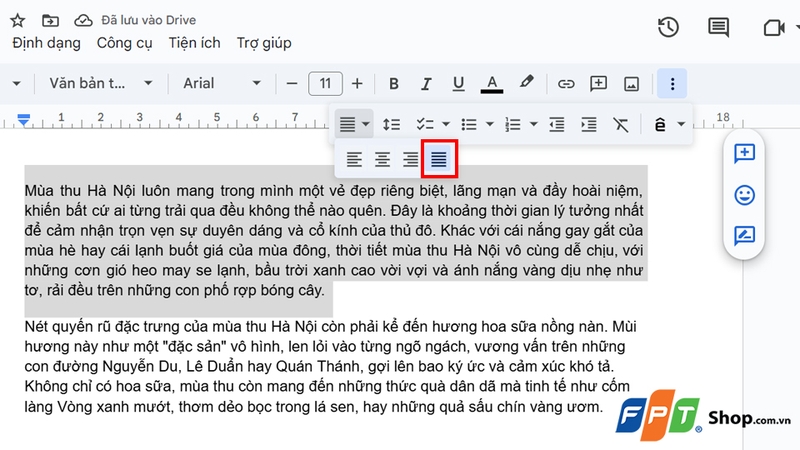This screenshot has width=800, height=450.
Task: Open text color picker
Action: (492, 84)
